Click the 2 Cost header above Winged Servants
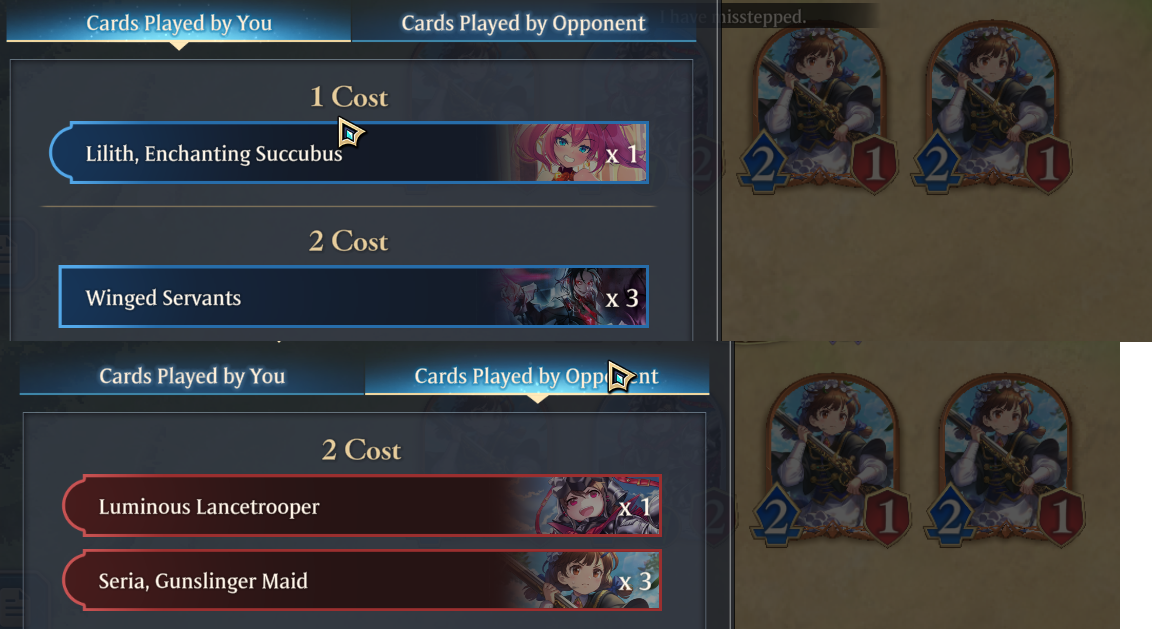This screenshot has height=632, width=1156. (349, 241)
